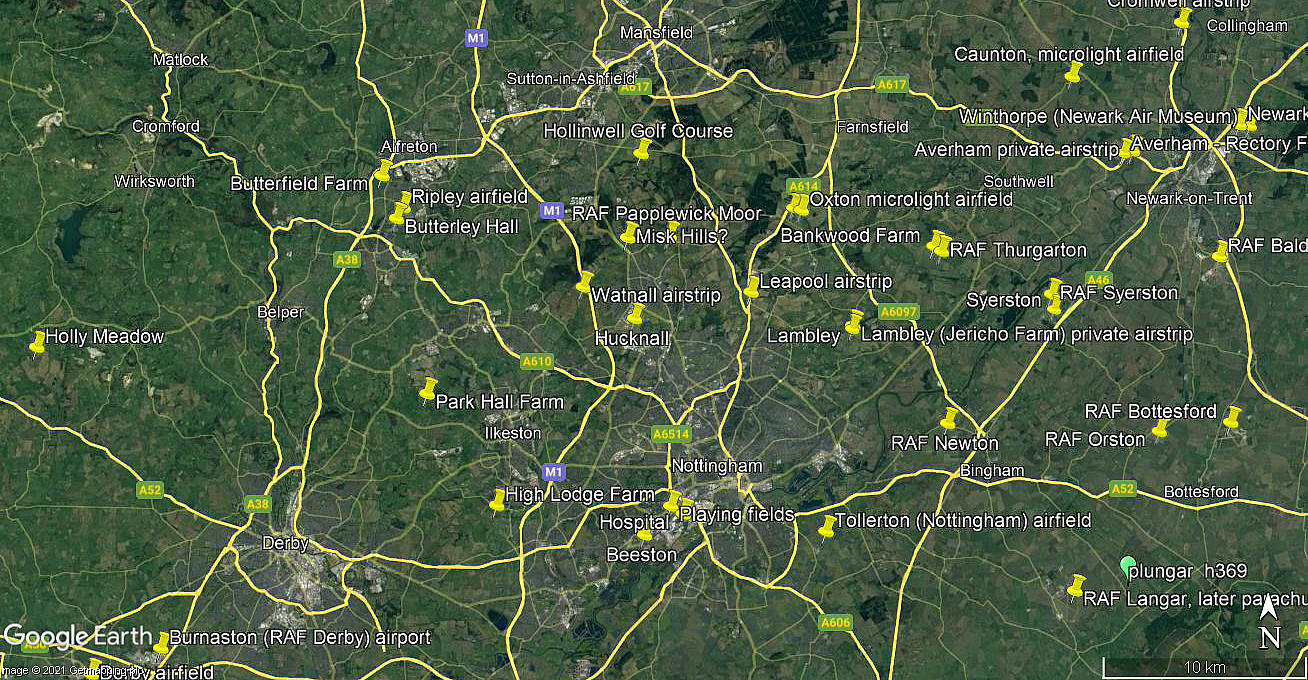Click the RAF Langar pushpin
This screenshot has width=1308, height=680.
[1077, 585]
